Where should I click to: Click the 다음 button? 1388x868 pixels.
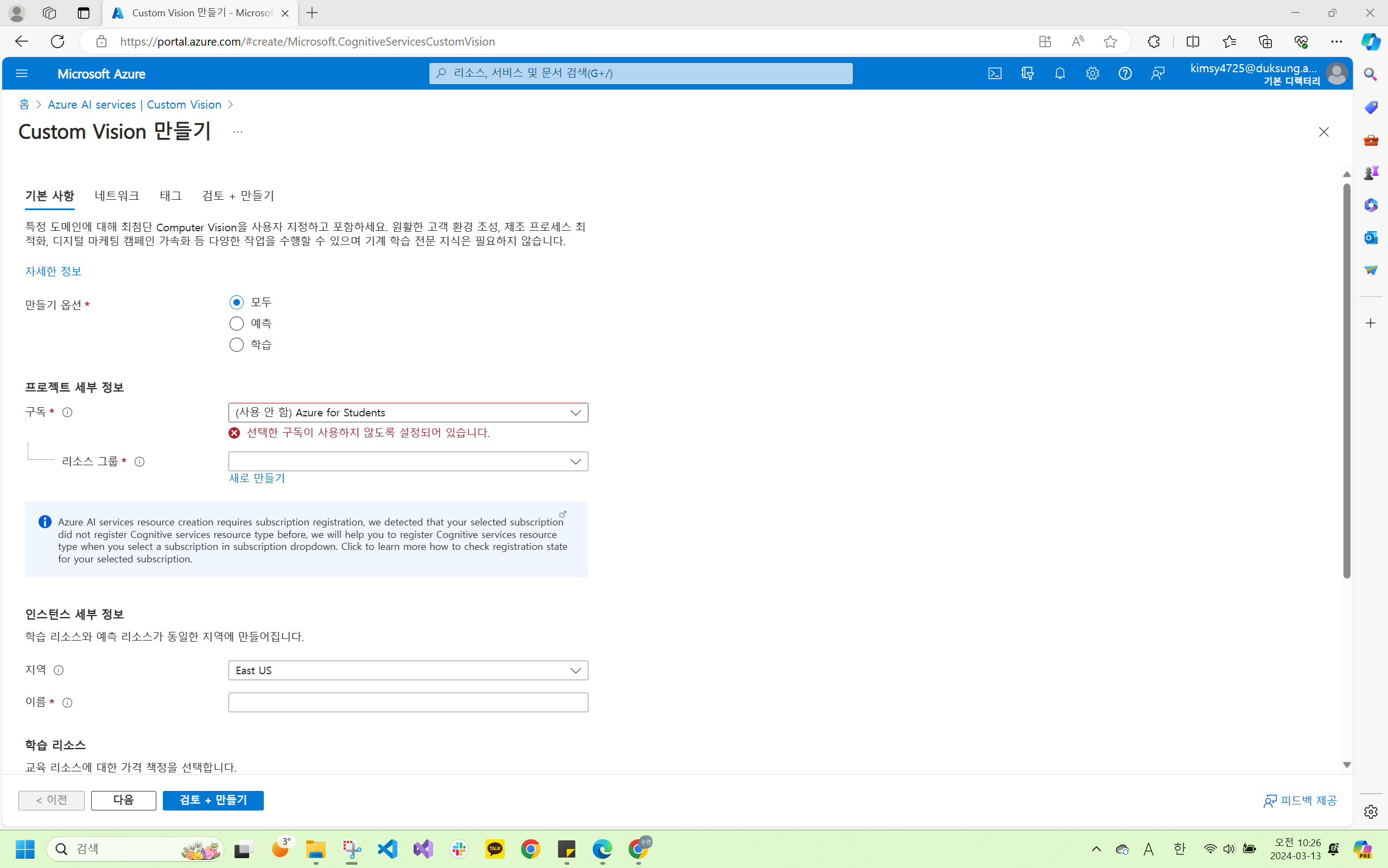123,800
